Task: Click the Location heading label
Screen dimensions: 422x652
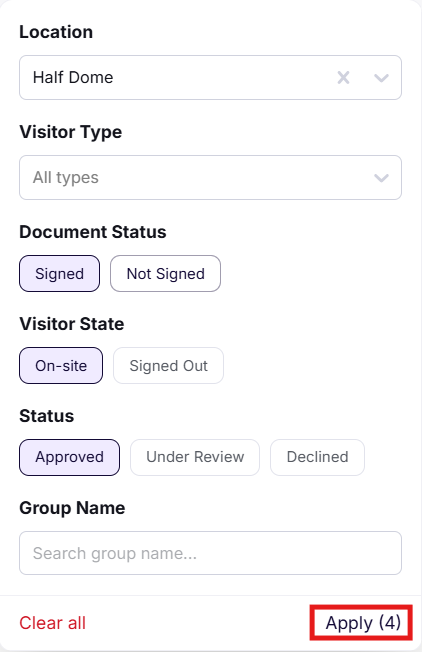Action: click(x=56, y=32)
